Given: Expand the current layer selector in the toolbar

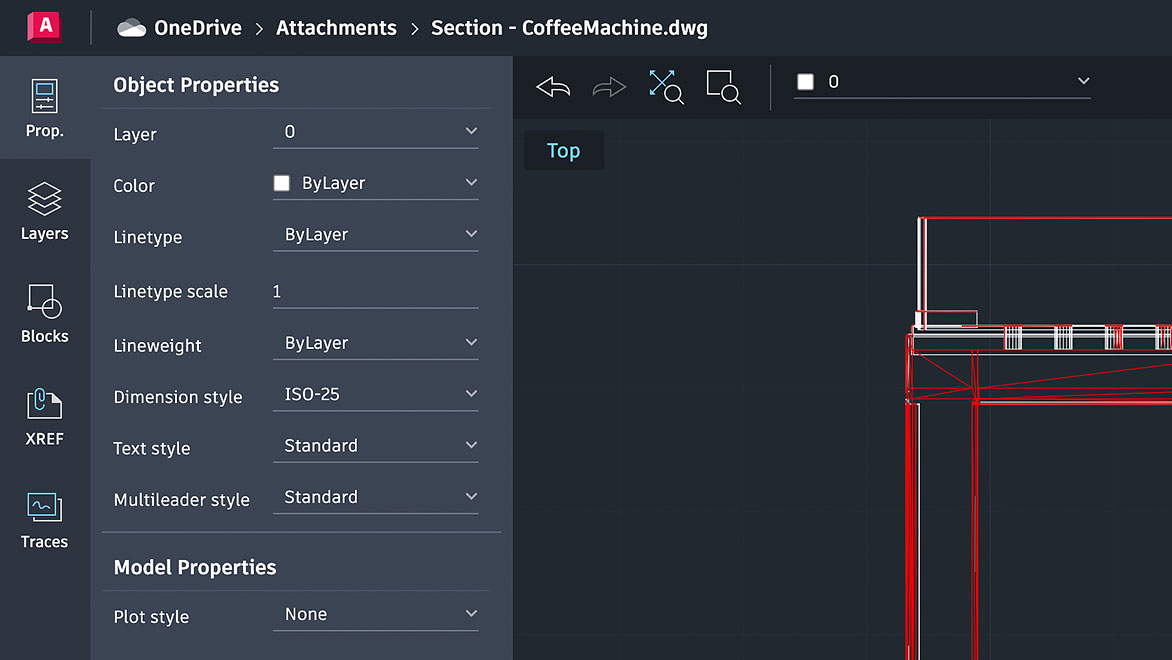Looking at the screenshot, I should pos(1083,81).
